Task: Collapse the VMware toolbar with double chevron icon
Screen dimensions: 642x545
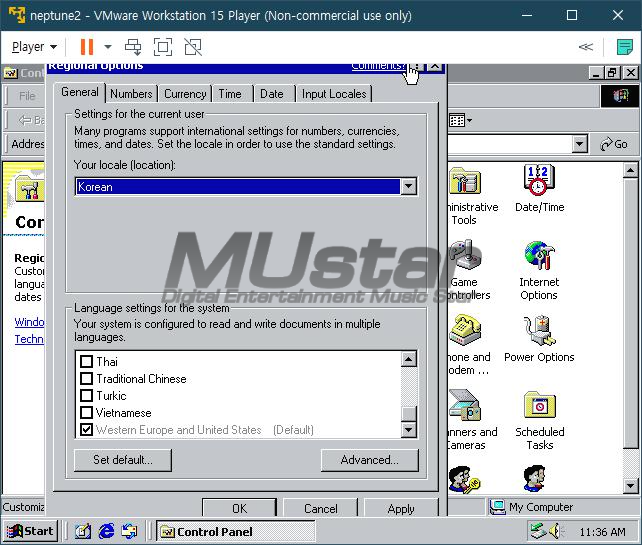Action: click(x=585, y=47)
